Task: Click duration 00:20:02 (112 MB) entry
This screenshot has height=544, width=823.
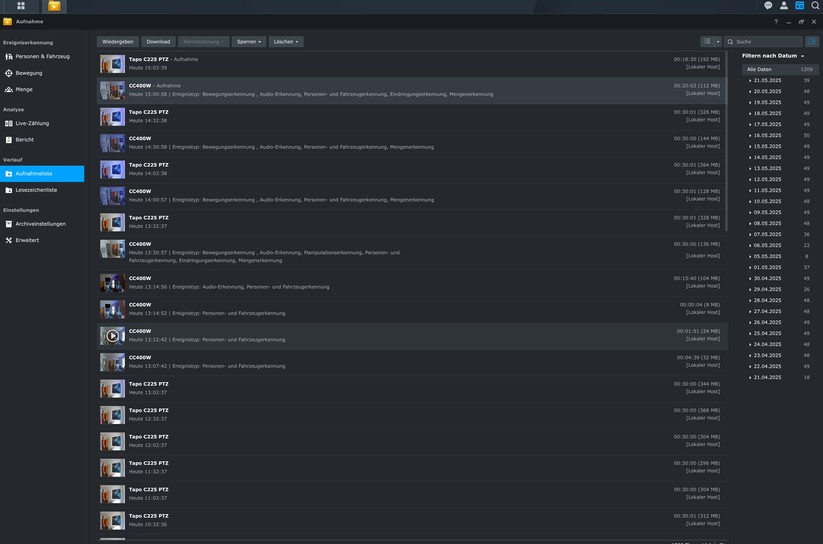Action: [697, 86]
